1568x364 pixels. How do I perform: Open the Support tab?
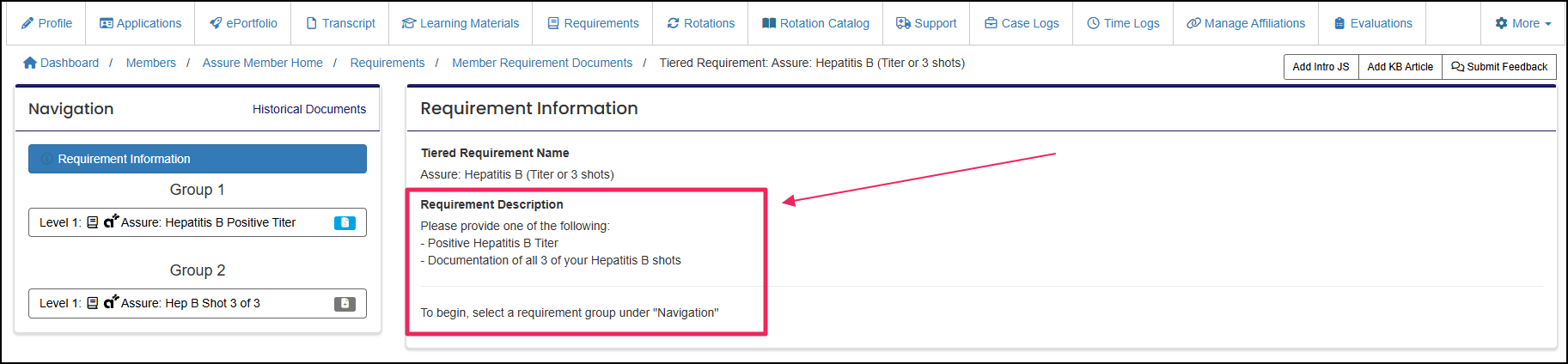[926, 23]
